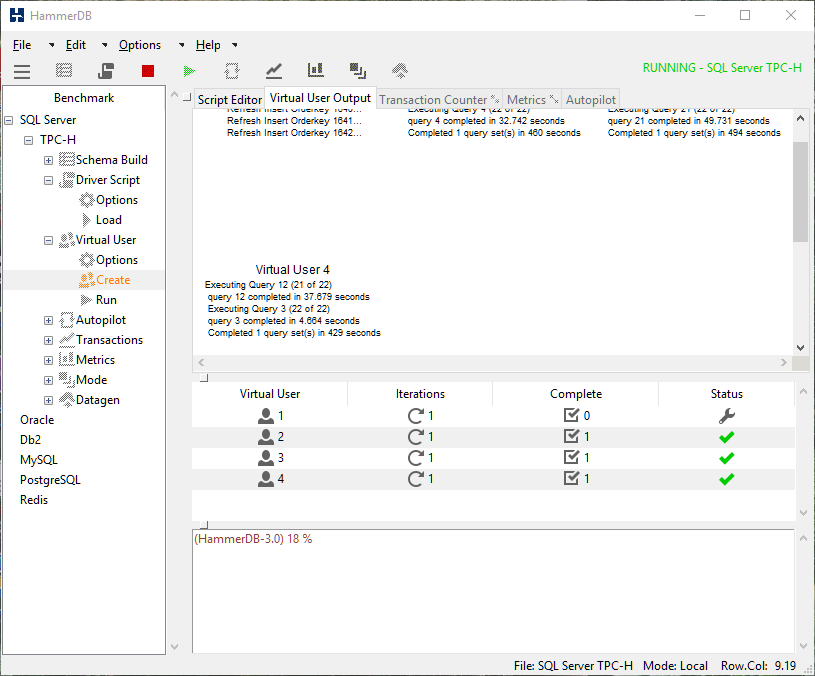Switch to the Transaction Counter tab

pyautogui.click(x=439, y=100)
